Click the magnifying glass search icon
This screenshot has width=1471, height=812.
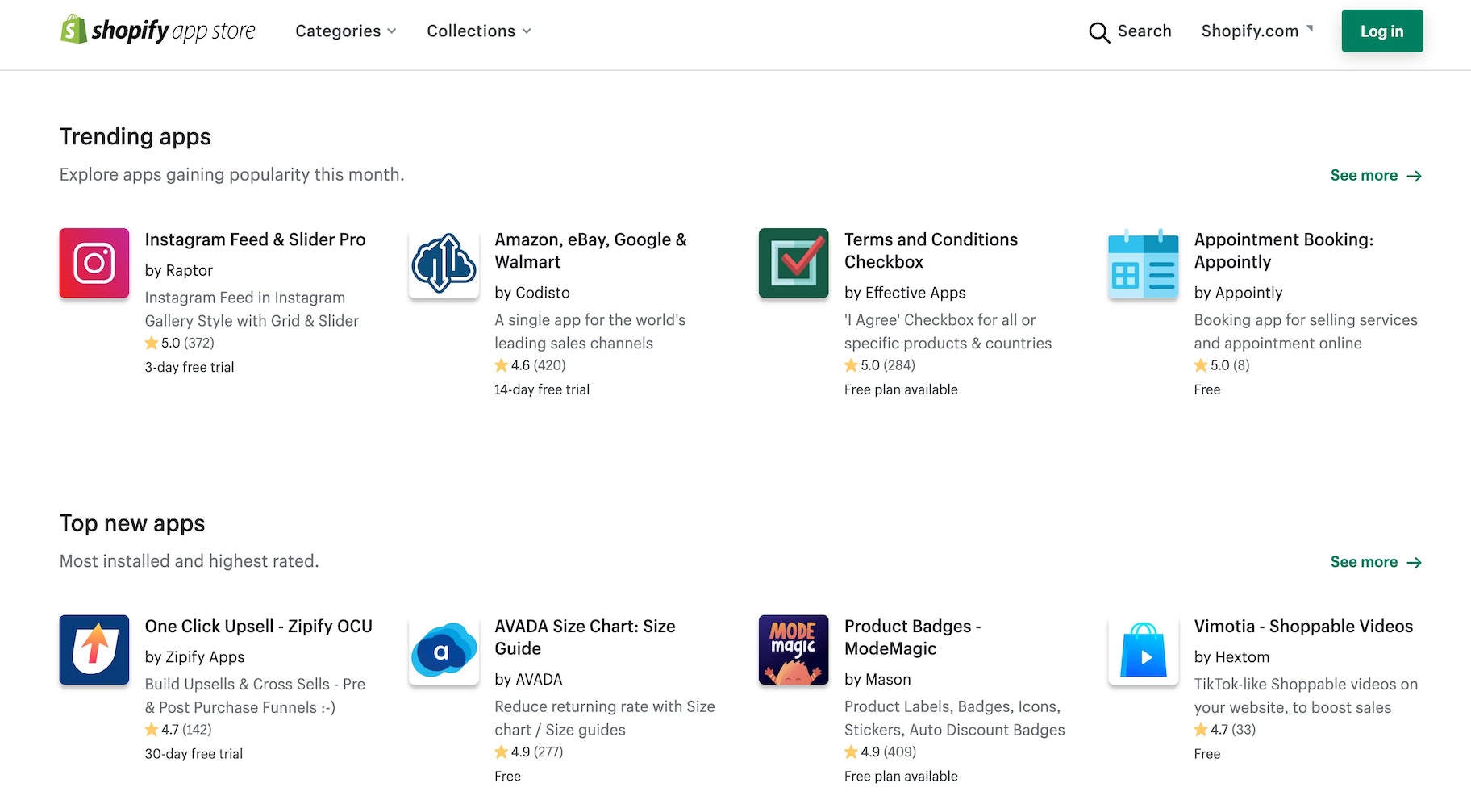[1099, 32]
